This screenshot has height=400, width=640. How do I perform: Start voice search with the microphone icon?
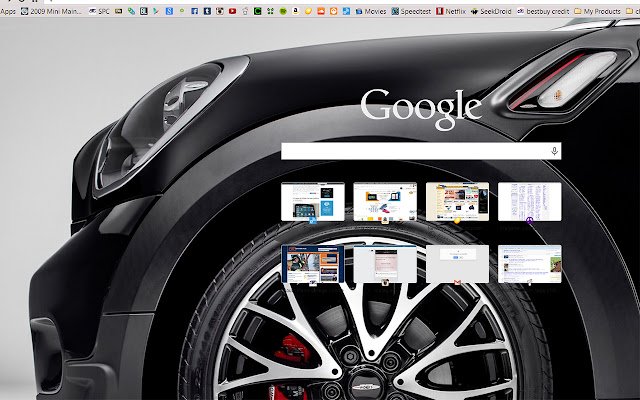[x=554, y=151]
